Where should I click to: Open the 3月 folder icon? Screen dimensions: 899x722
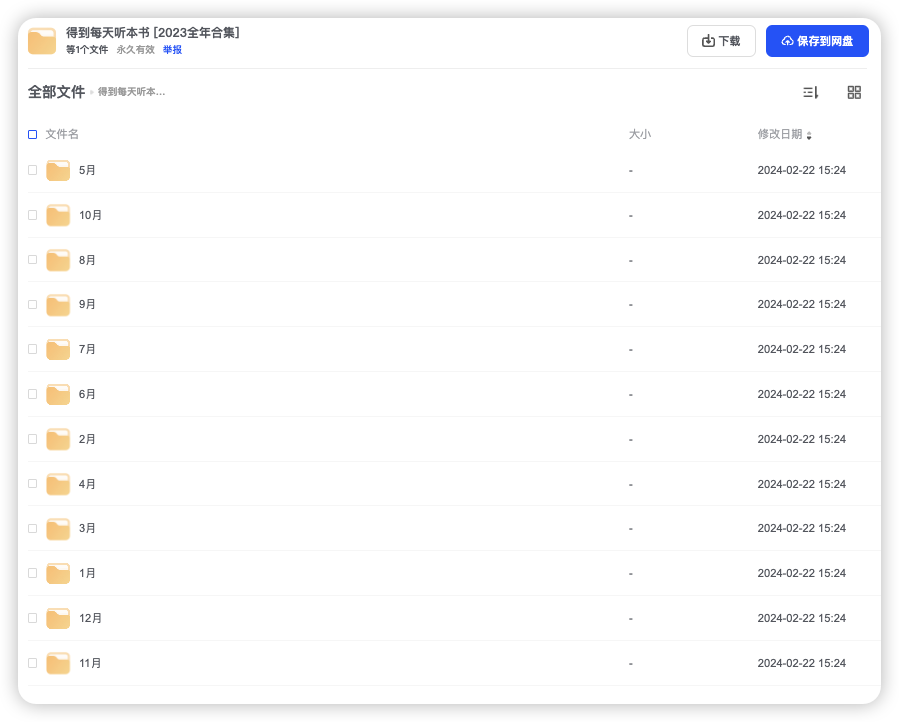pyautogui.click(x=58, y=528)
